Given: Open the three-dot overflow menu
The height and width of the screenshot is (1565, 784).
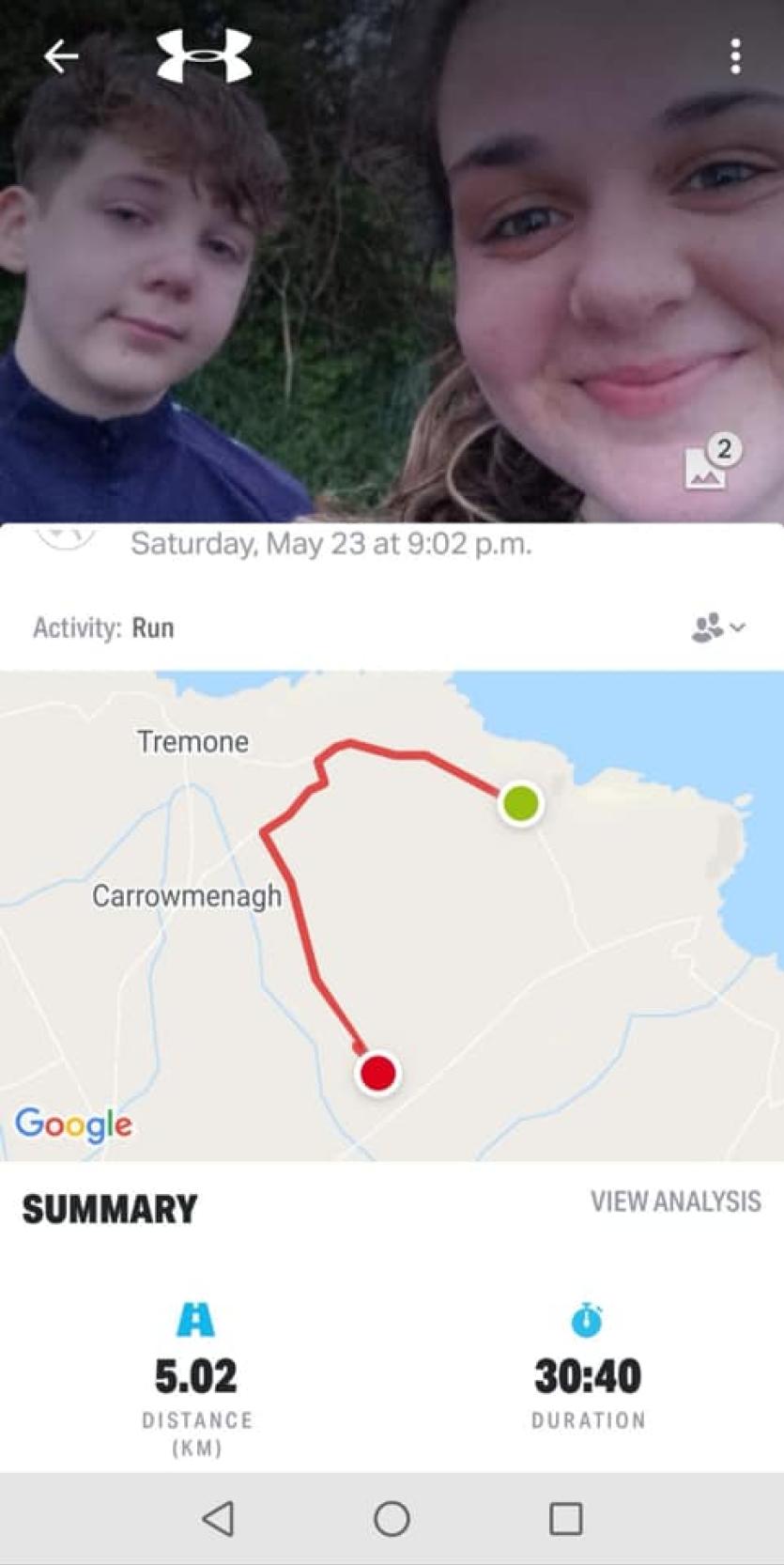Looking at the screenshot, I should point(735,56).
